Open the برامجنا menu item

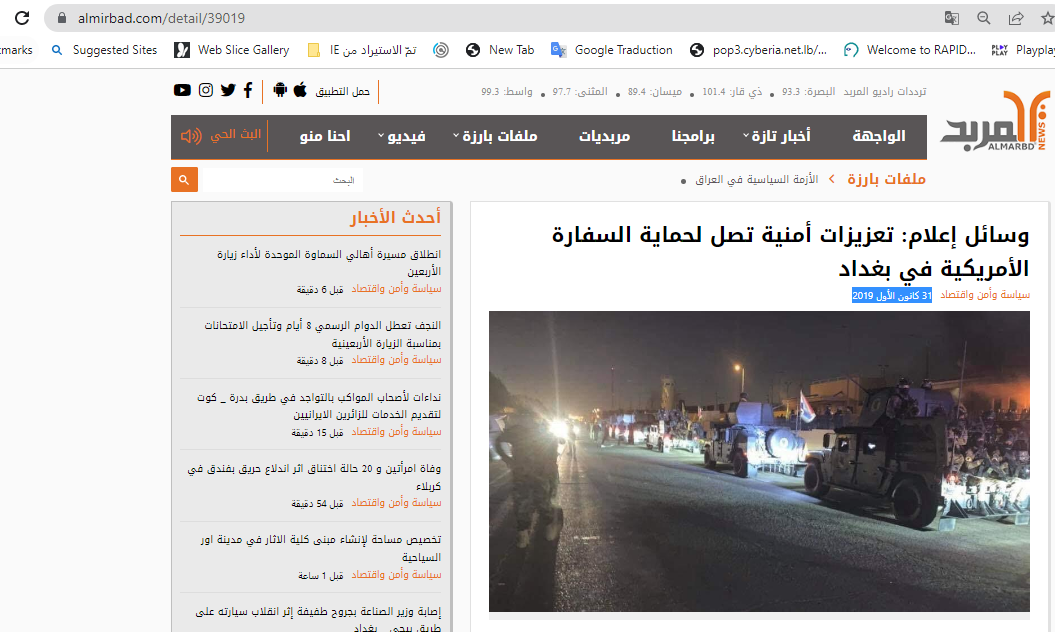point(694,136)
